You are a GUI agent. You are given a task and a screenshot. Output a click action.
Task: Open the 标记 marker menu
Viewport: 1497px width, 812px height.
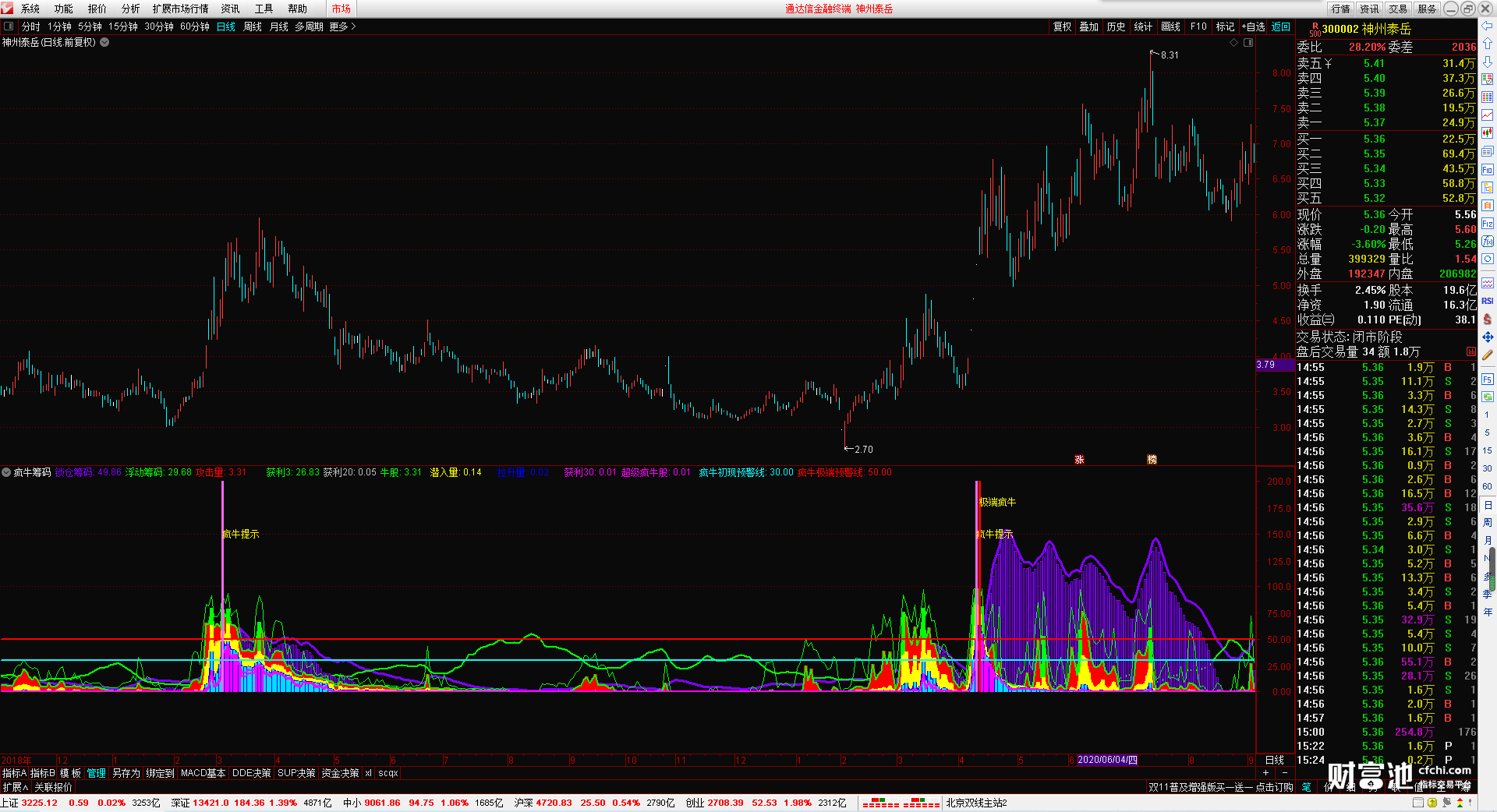pyautogui.click(x=1225, y=26)
